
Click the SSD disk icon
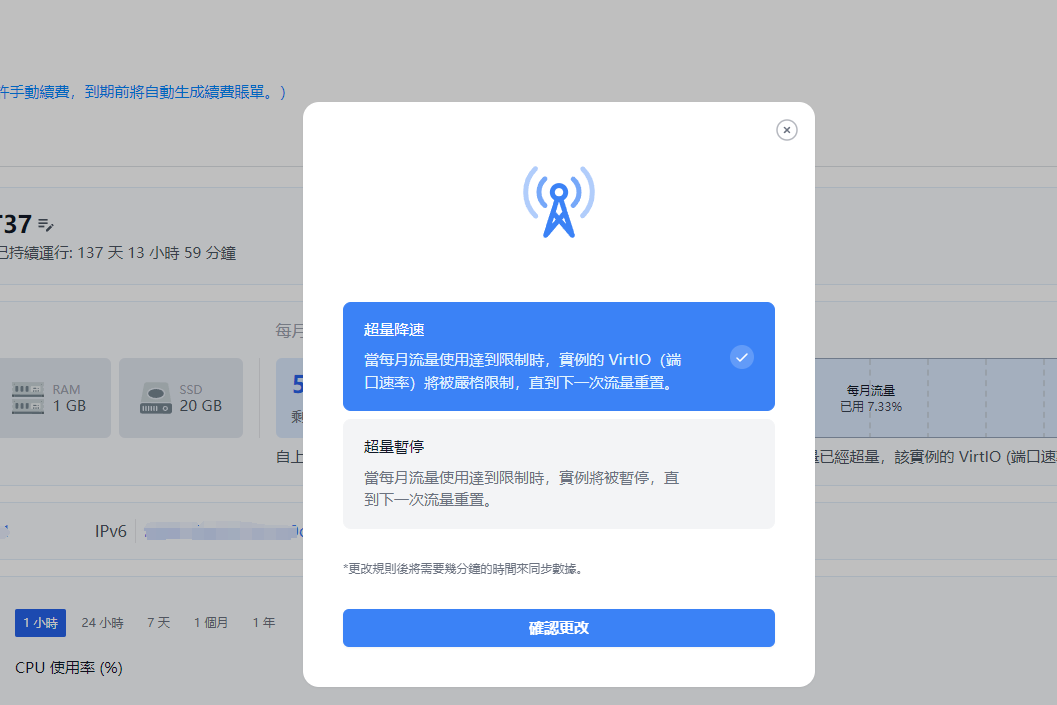(155, 398)
